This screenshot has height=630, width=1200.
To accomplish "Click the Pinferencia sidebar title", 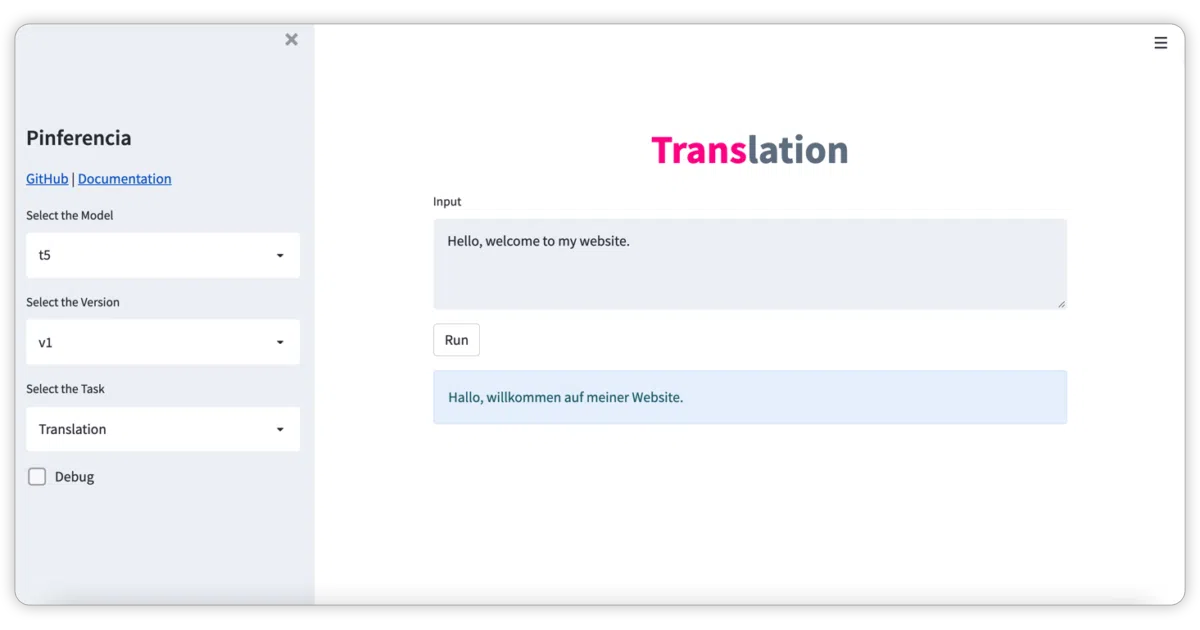I will tap(79, 138).
